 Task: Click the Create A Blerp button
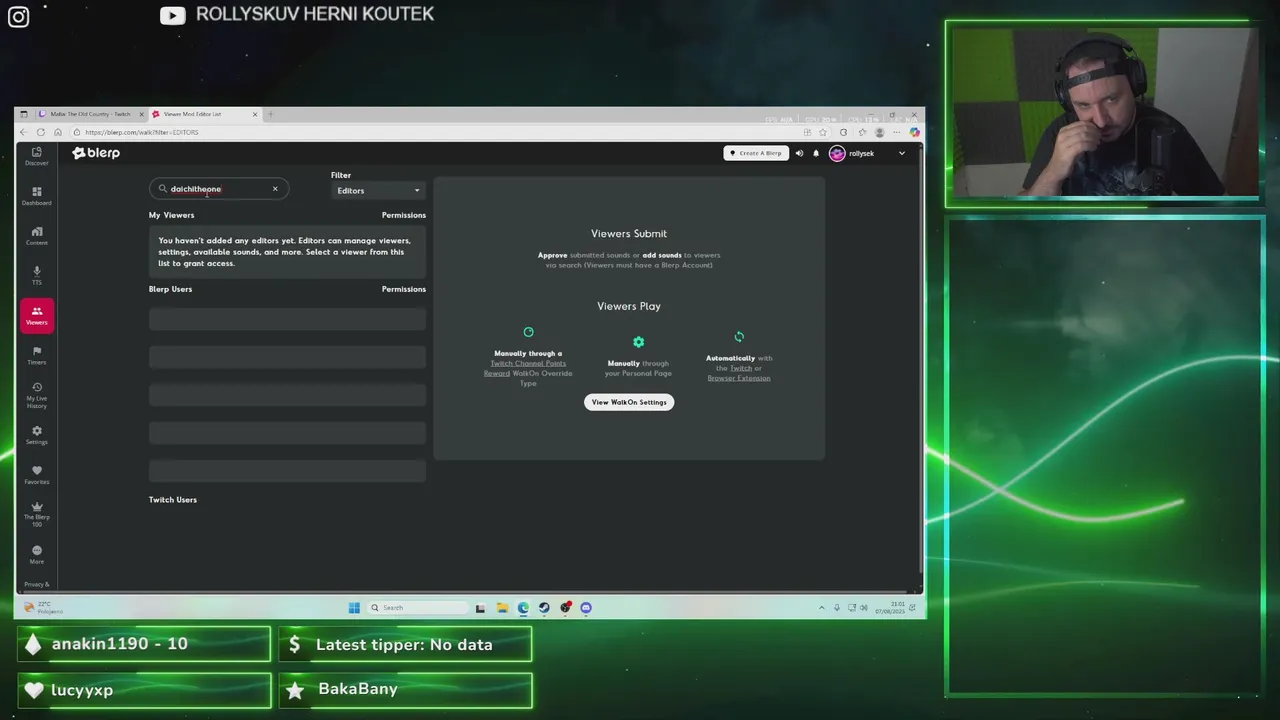pyautogui.click(x=756, y=153)
